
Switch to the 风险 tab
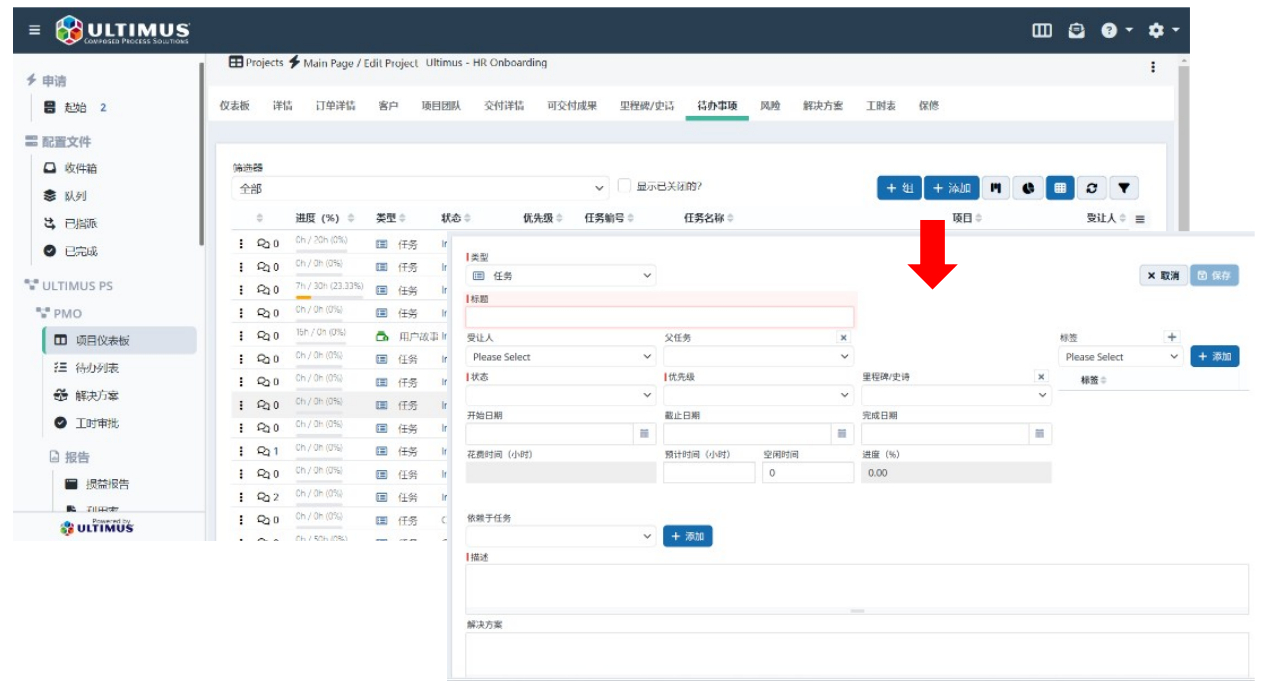(770, 106)
